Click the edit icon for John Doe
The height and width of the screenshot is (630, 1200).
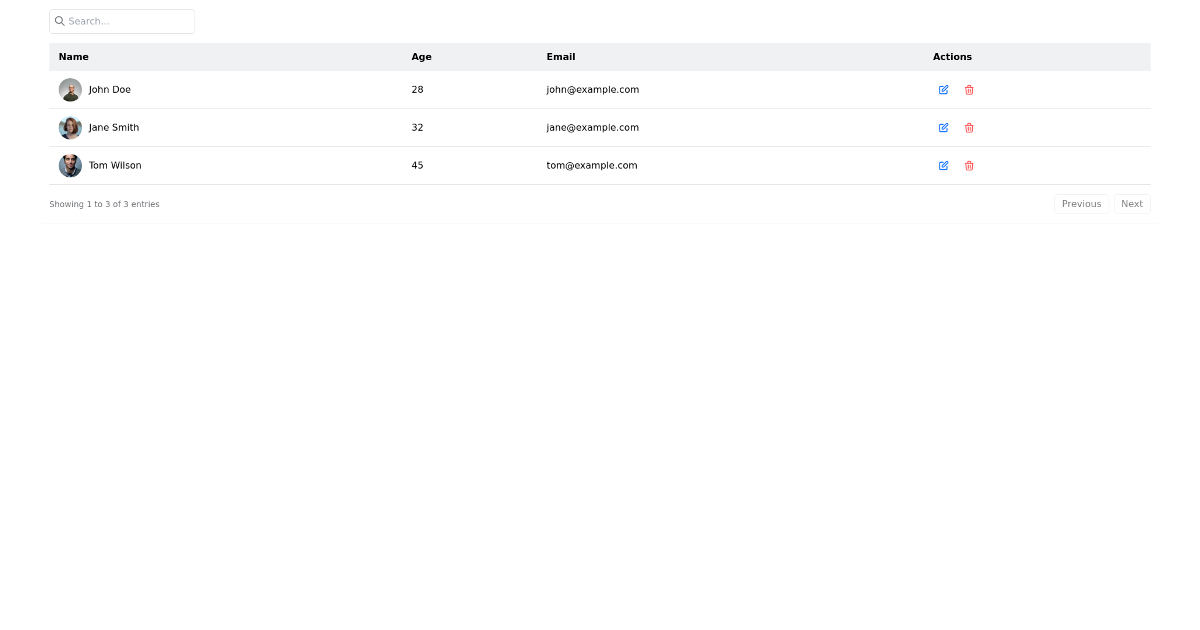pyautogui.click(x=943, y=89)
